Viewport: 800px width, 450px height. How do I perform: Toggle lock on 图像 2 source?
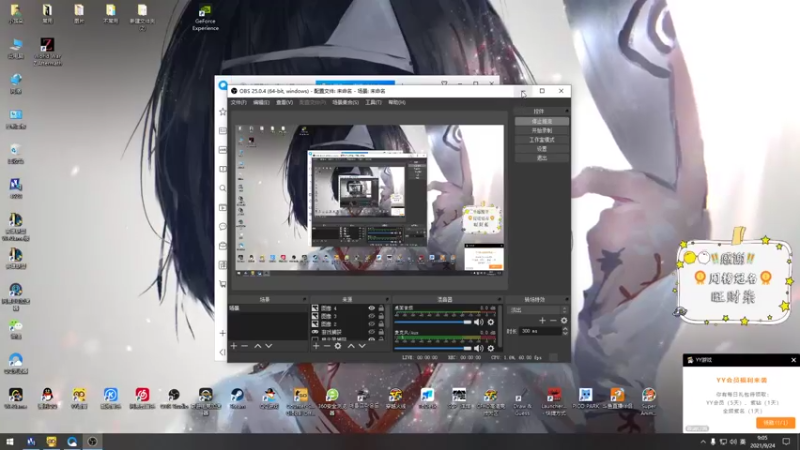coord(381,324)
